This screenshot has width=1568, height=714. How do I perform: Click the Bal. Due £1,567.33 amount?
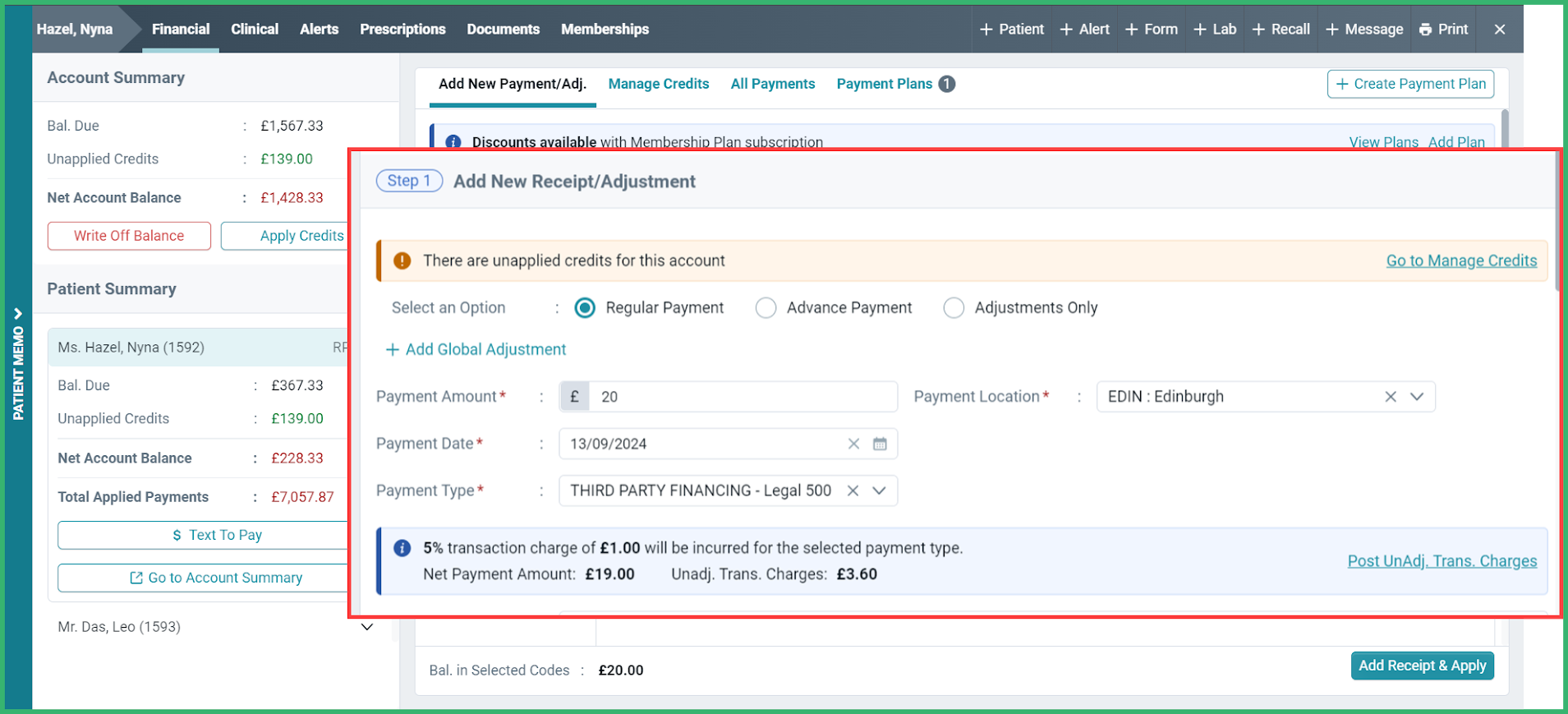point(292,126)
